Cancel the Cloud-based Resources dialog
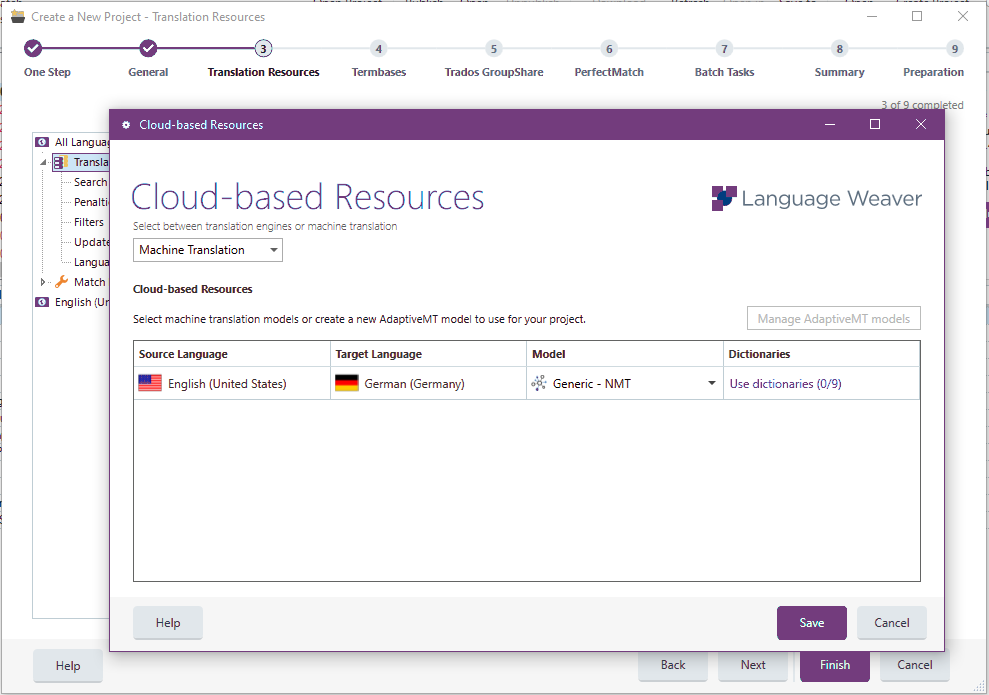This screenshot has width=989, height=695. 891,623
